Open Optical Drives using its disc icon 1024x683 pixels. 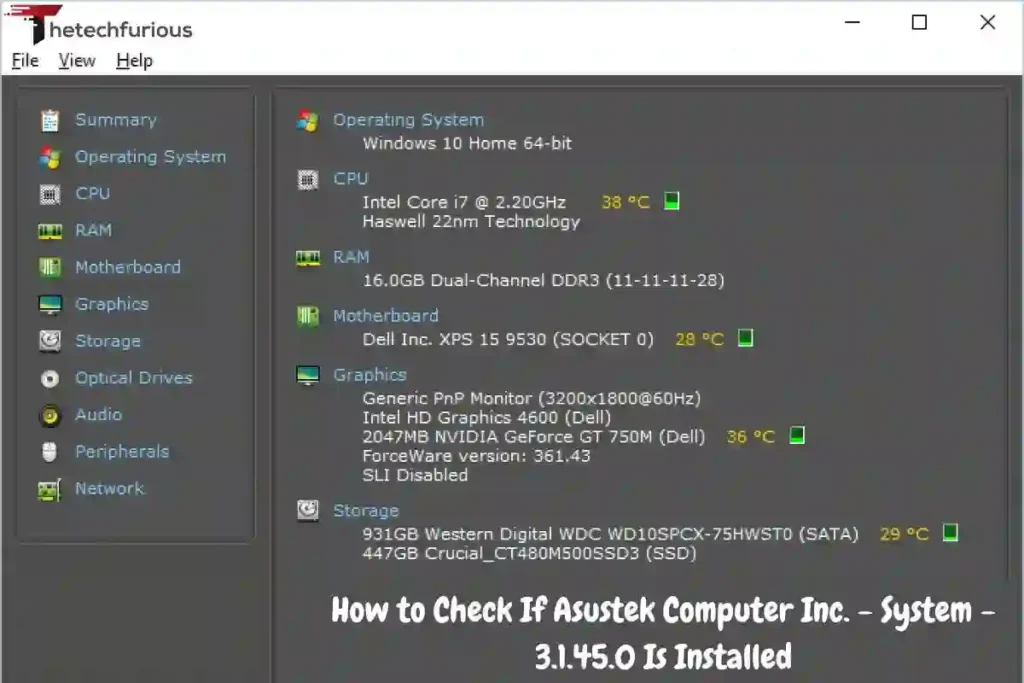[x=48, y=378]
